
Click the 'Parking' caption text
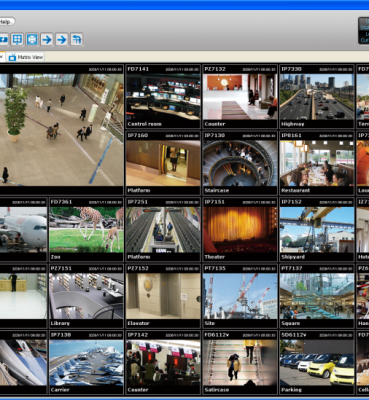click(x=291, y=390)
